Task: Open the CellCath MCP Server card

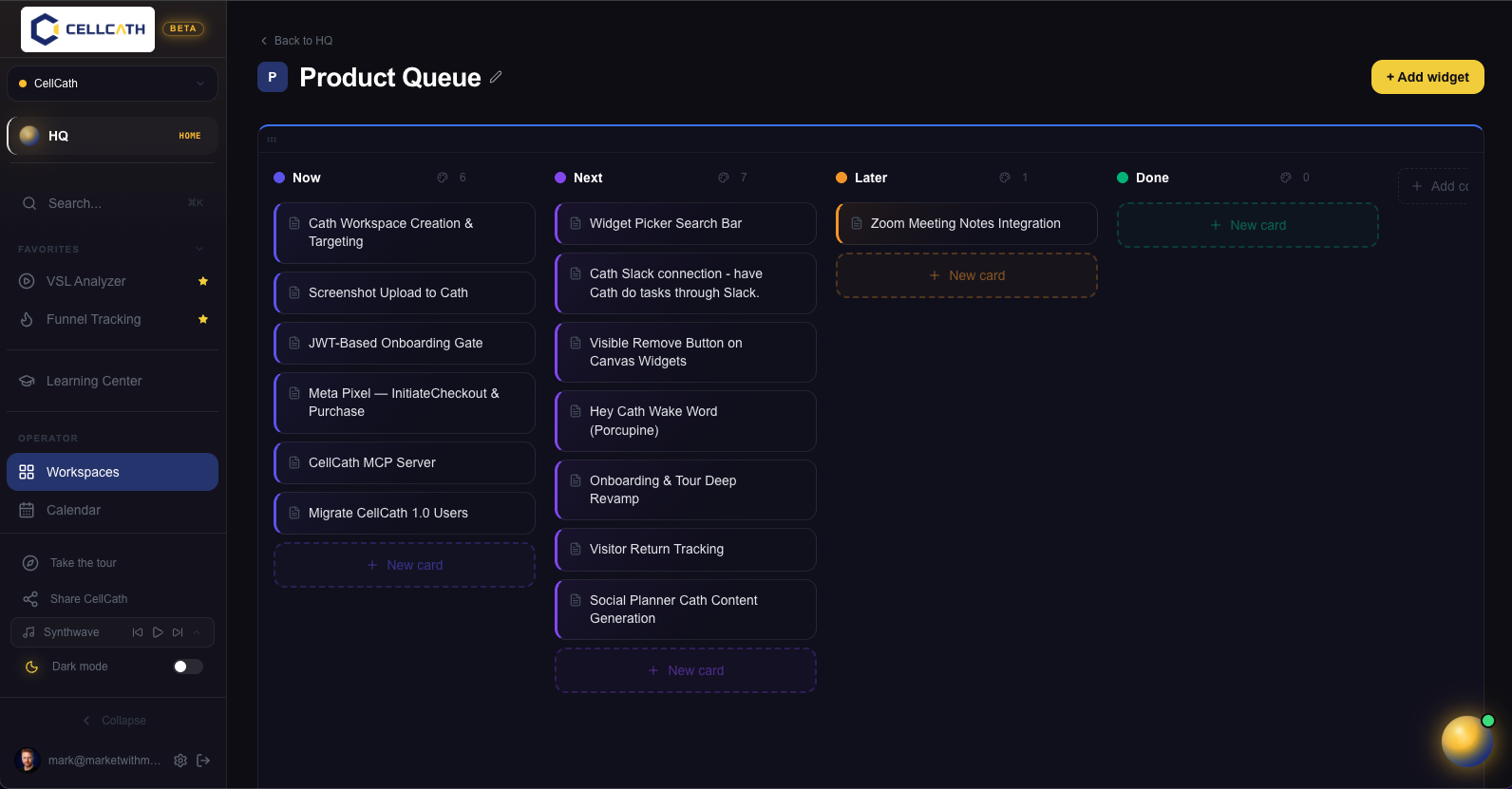Action: point(405,463)
